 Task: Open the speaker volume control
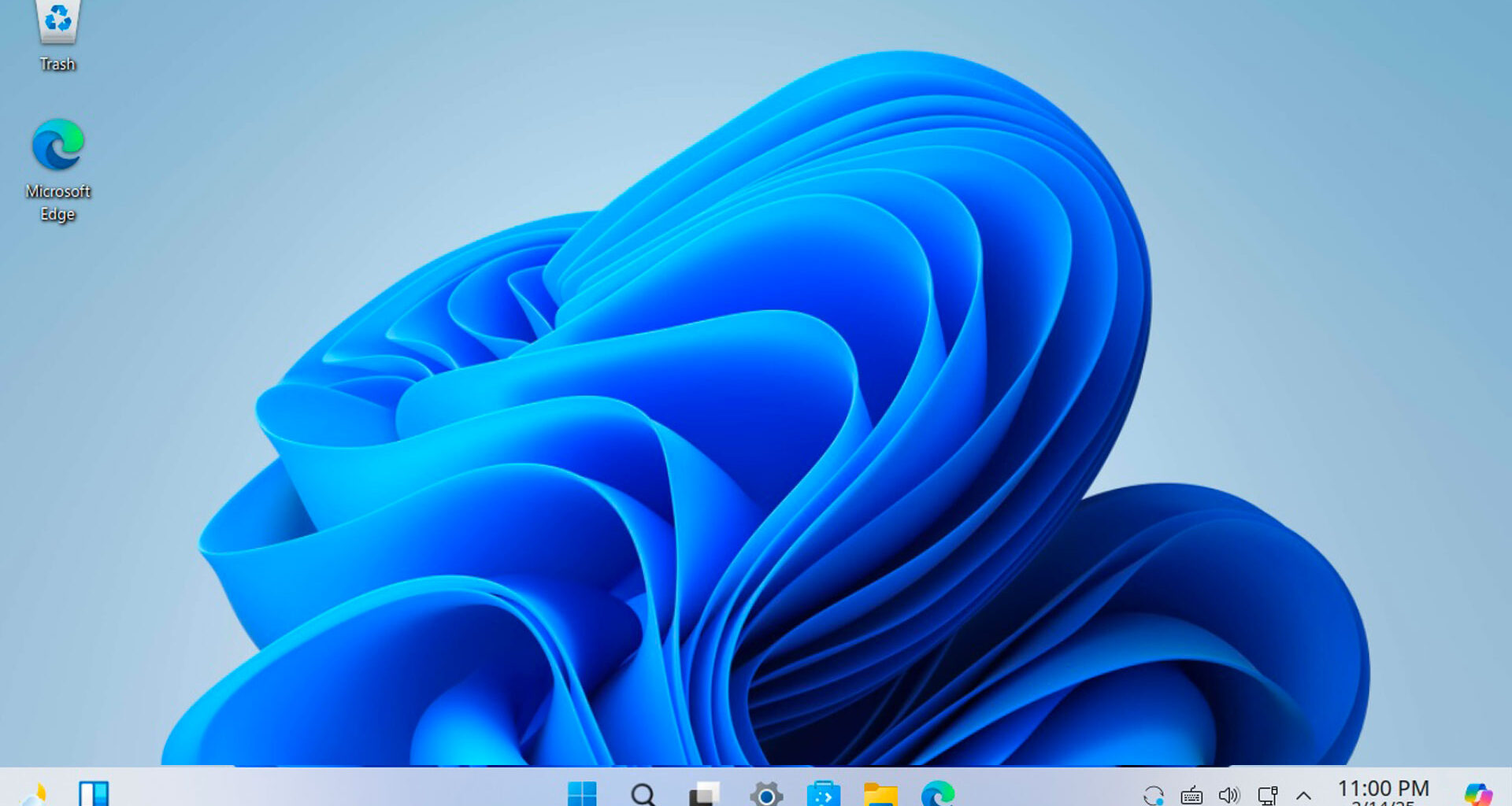coord(1228,796)
